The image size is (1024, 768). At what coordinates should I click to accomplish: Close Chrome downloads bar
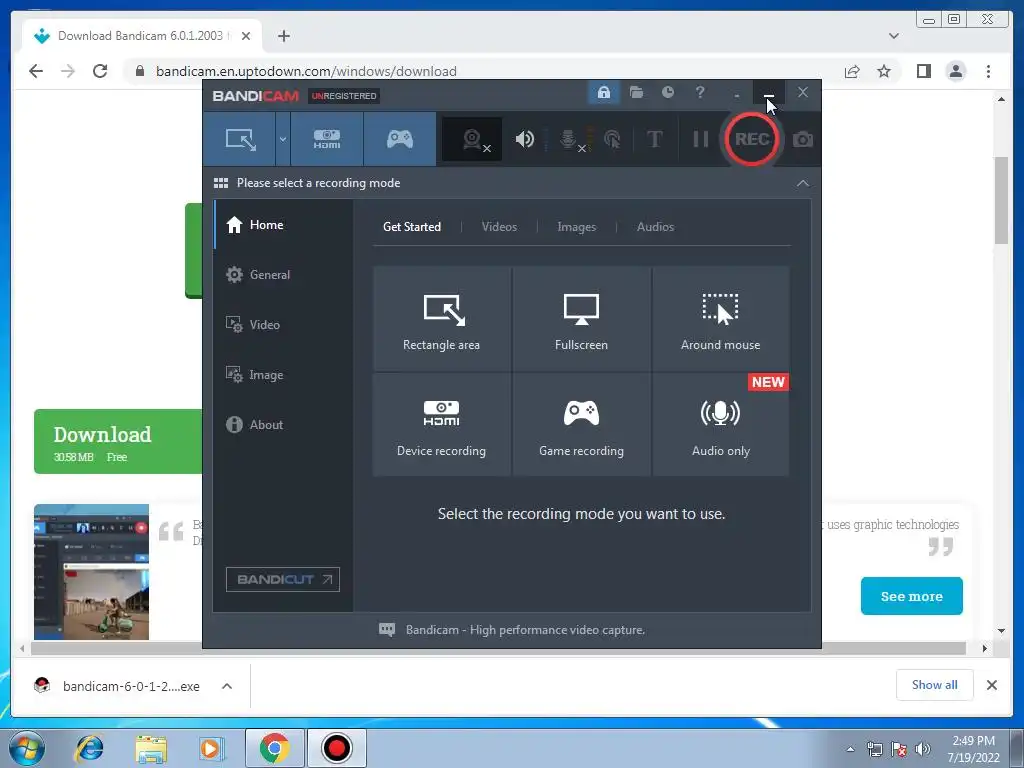(991, 684)
